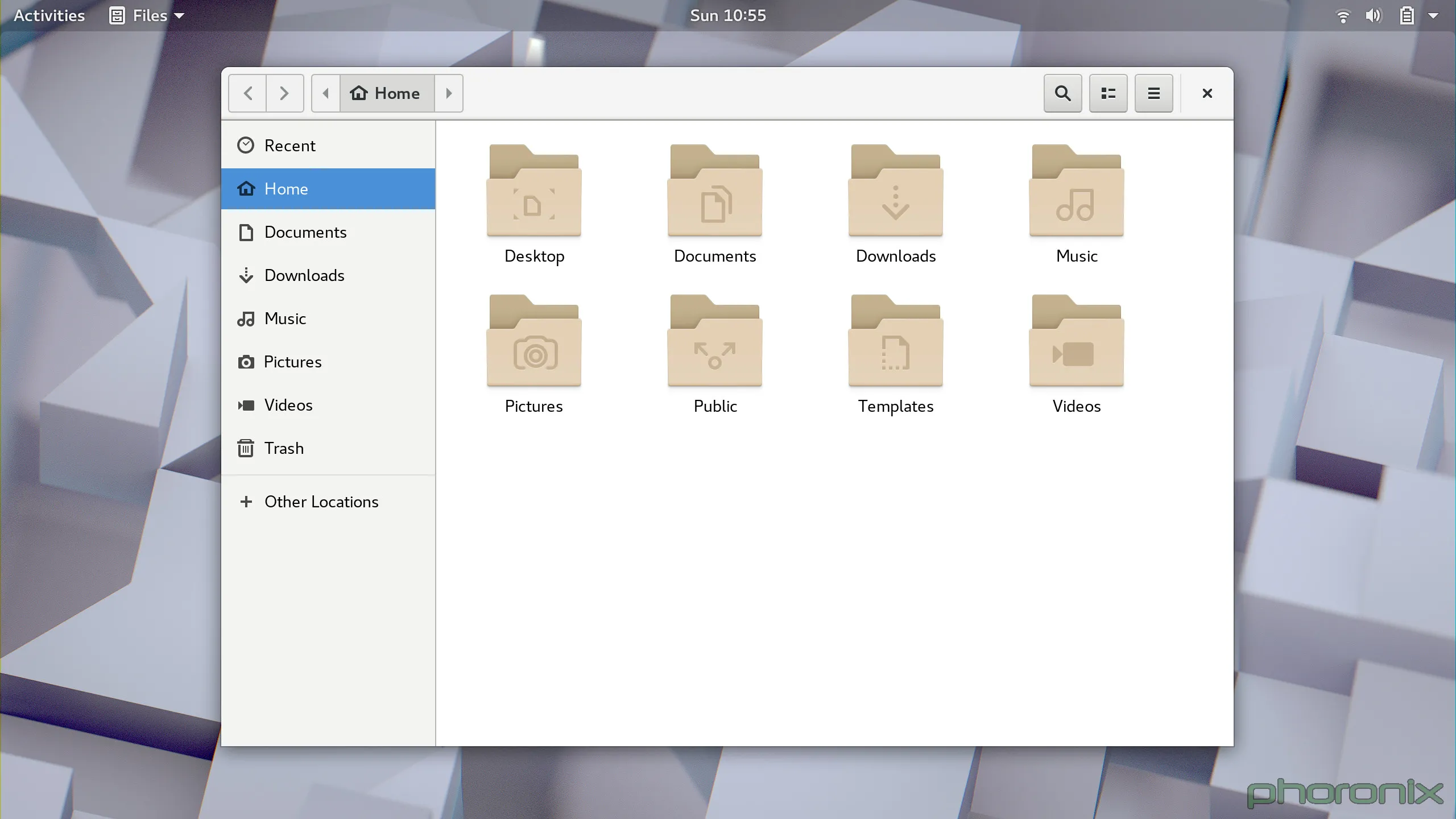The width and height of the screenshot is (1456, 819).
Task: Click the volume icon in top bar
Action: (x=1373, y=15)
